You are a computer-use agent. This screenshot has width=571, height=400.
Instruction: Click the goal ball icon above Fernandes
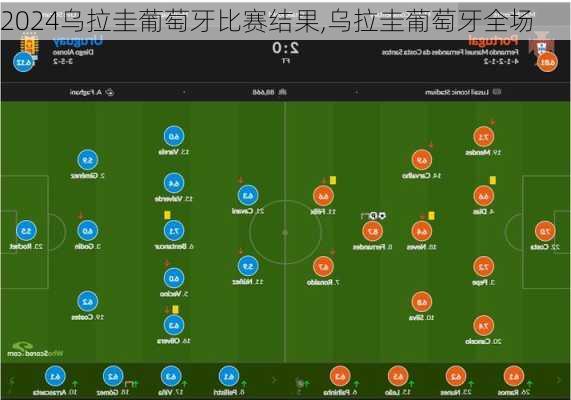[x=381, y=216]
